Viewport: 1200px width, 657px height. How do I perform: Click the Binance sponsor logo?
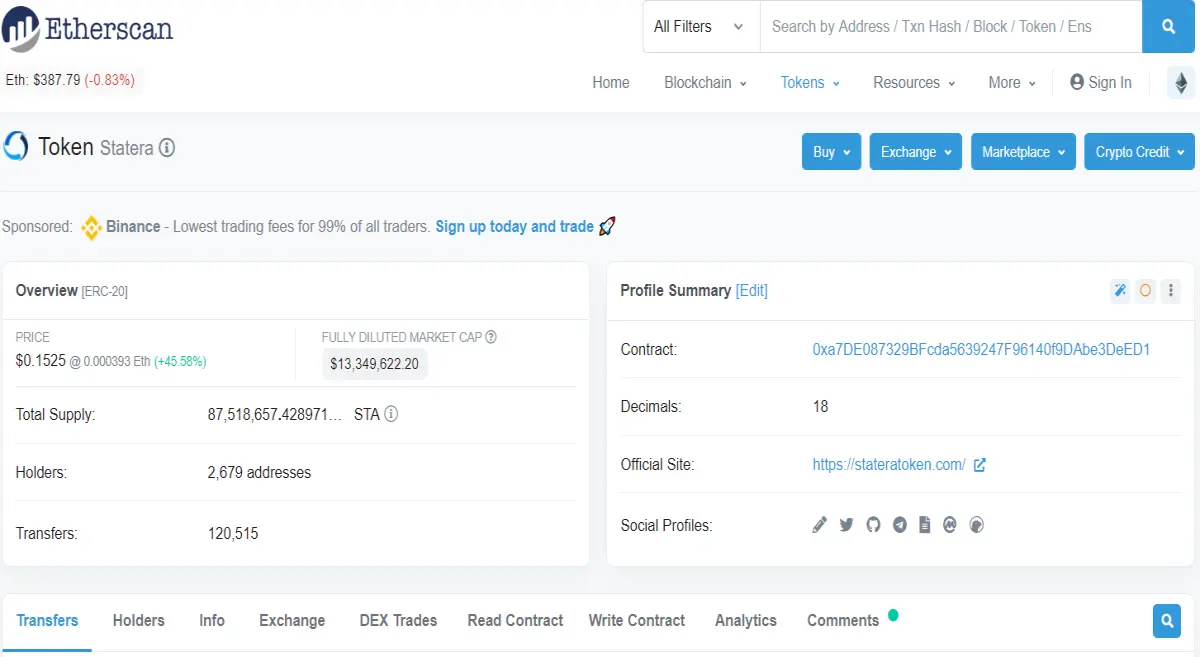point(91,227)
